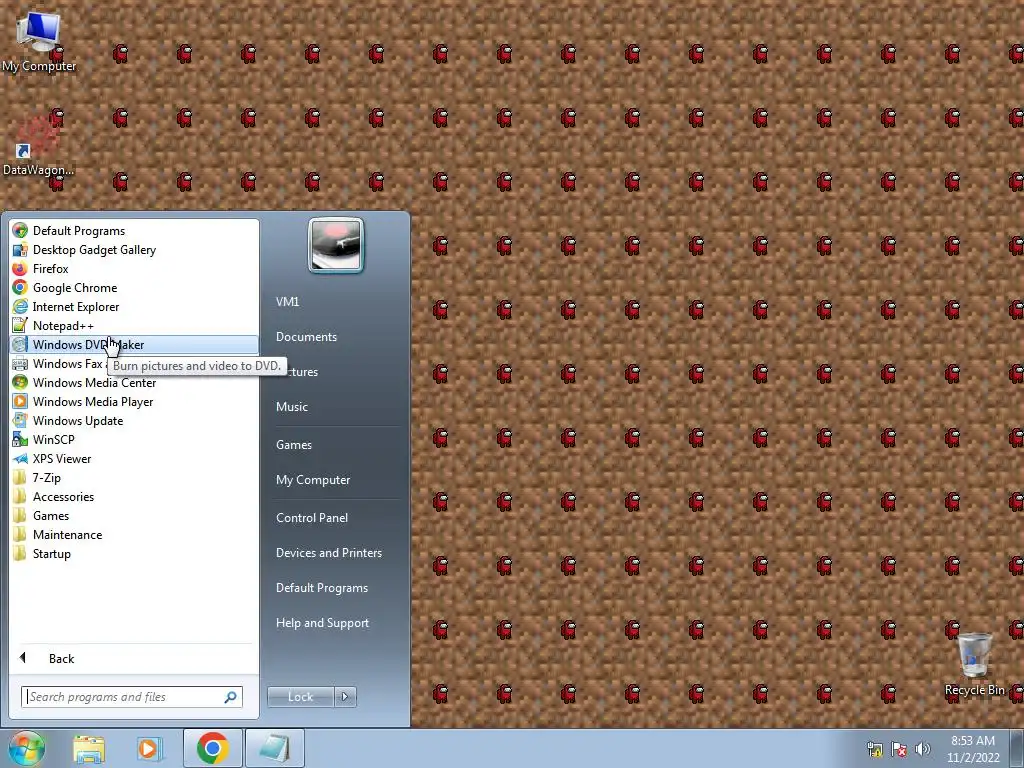Viewport: 1024px width, 768px height.
Task: Open Chrome from the taskbar
Action: coord(212,748)
